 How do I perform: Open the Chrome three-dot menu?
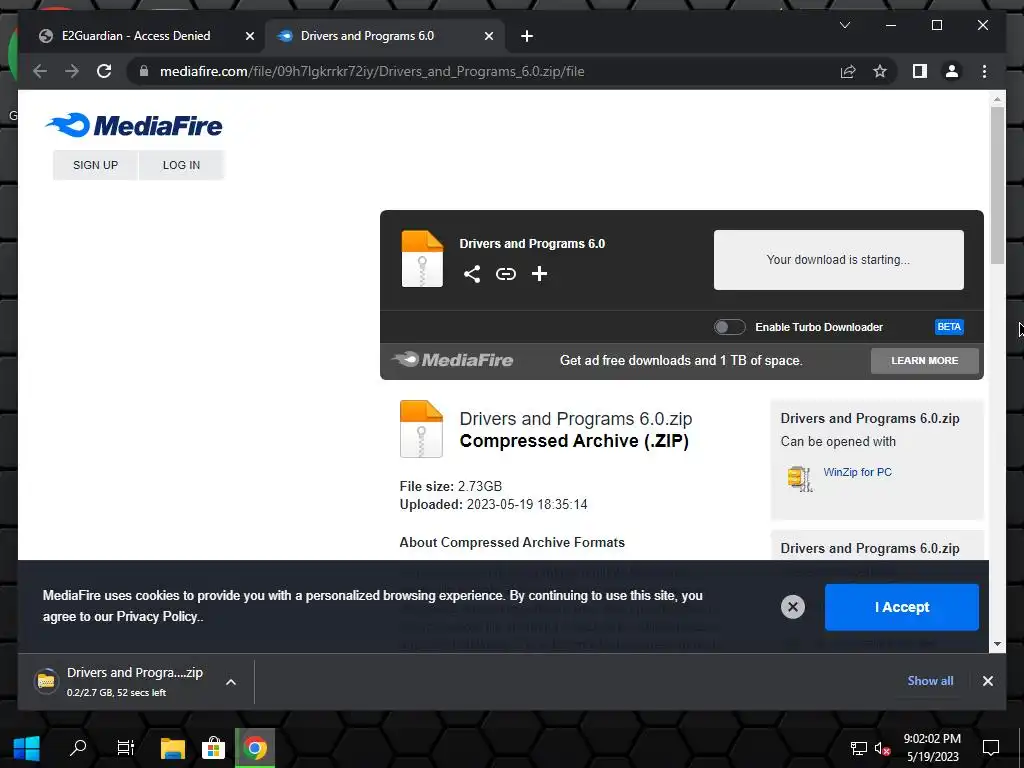(x=984, y=71)
